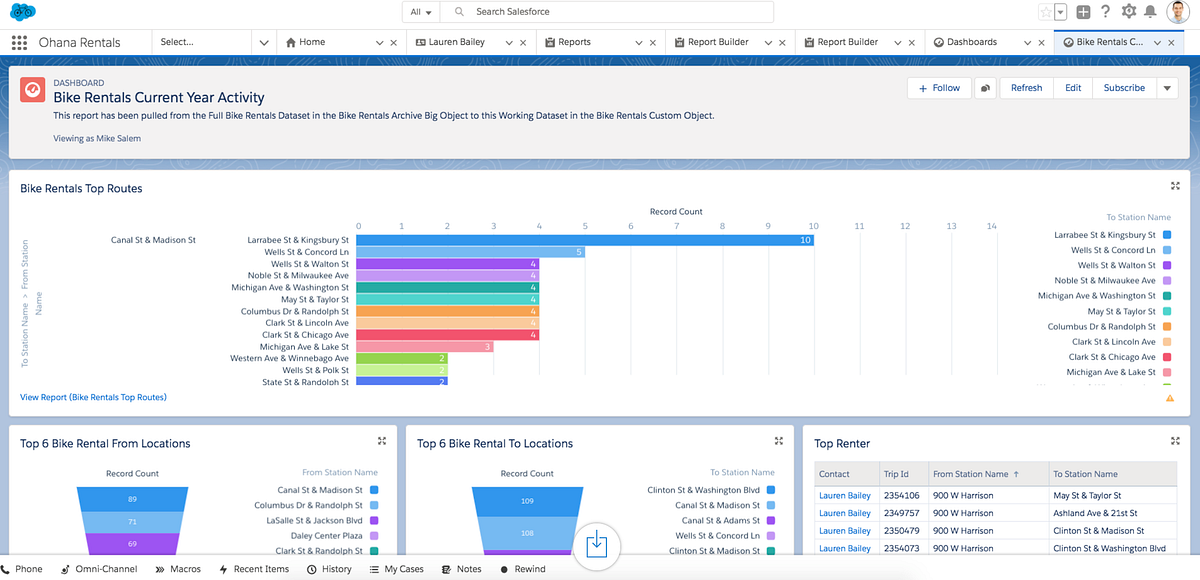Expand the Top 6 To Locations widget

point(779,441)
